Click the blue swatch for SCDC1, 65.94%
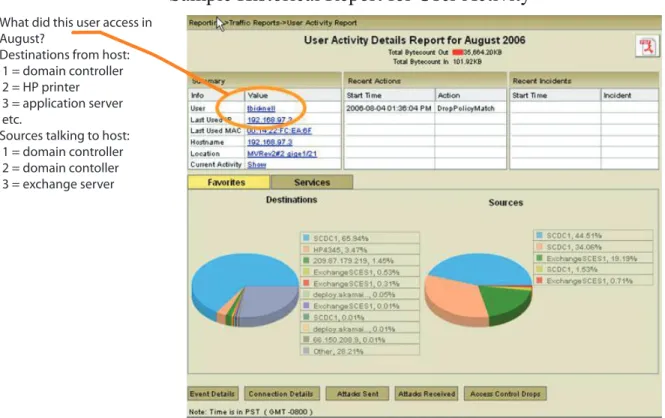Viewport: 665px width, 418px height. tap(306, 238)
